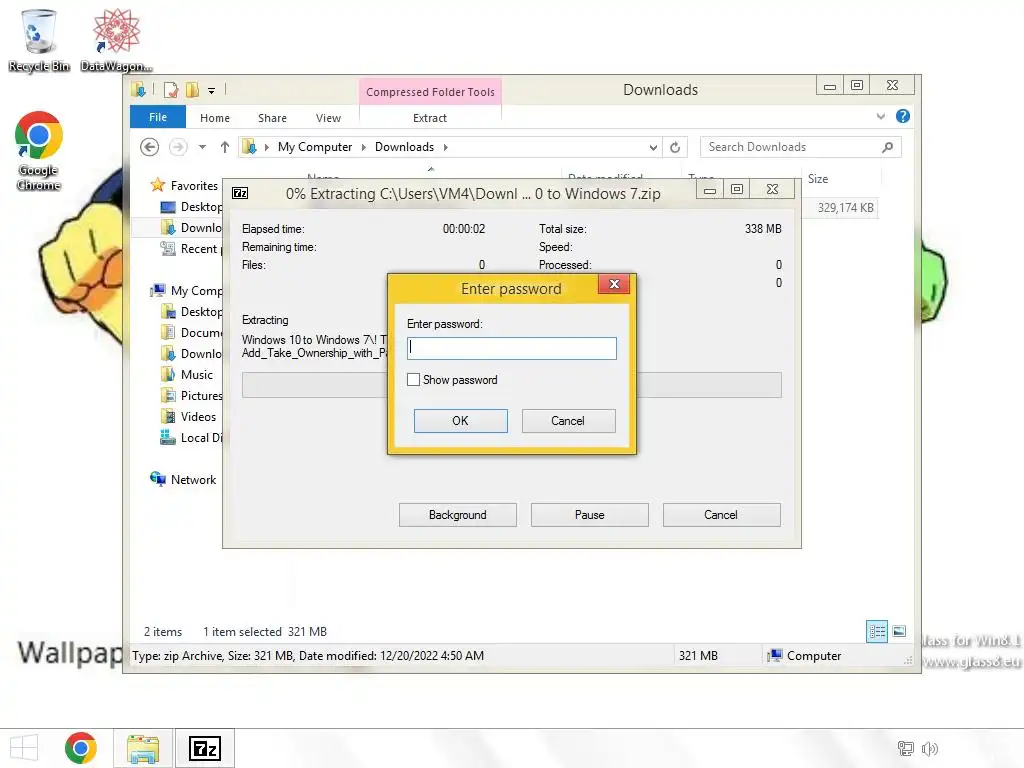Screen dimensions: 1024x768
Task: Switch to the Share ribbon tab
Action: (272, 118)
